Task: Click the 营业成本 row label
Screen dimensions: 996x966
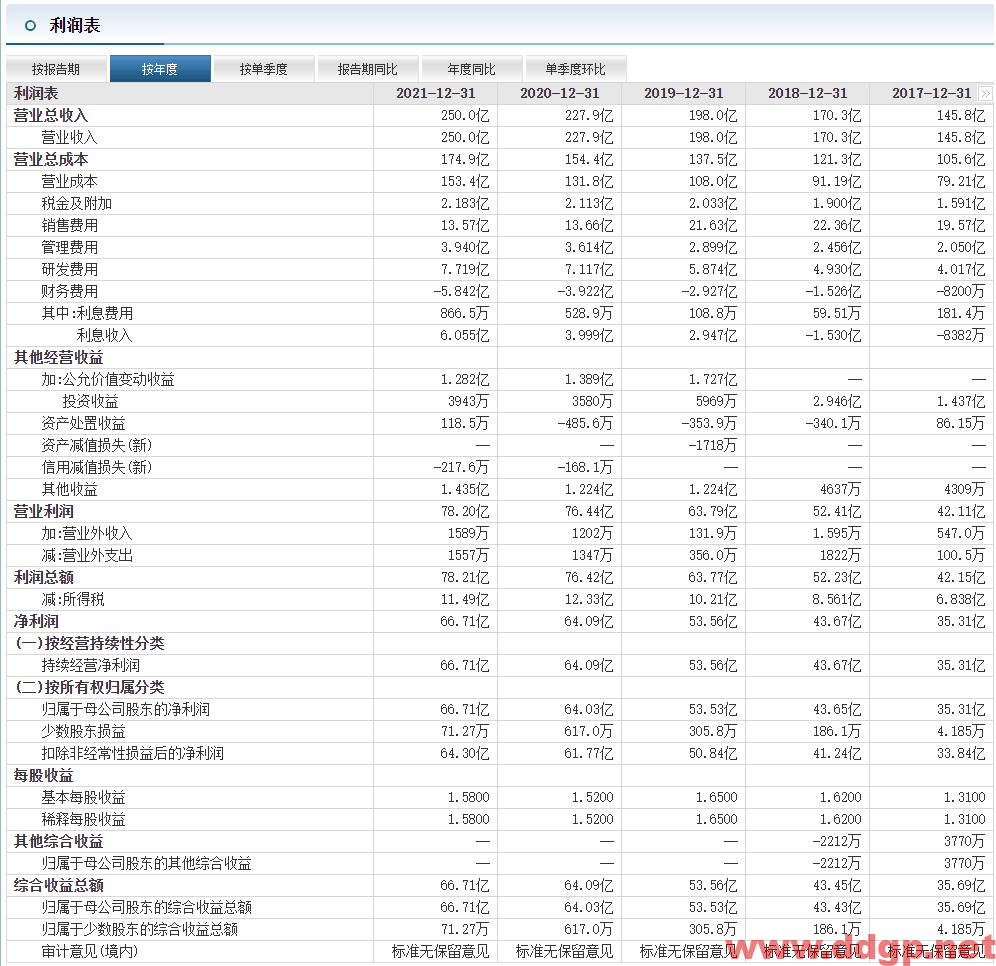Action: [69, 182]
